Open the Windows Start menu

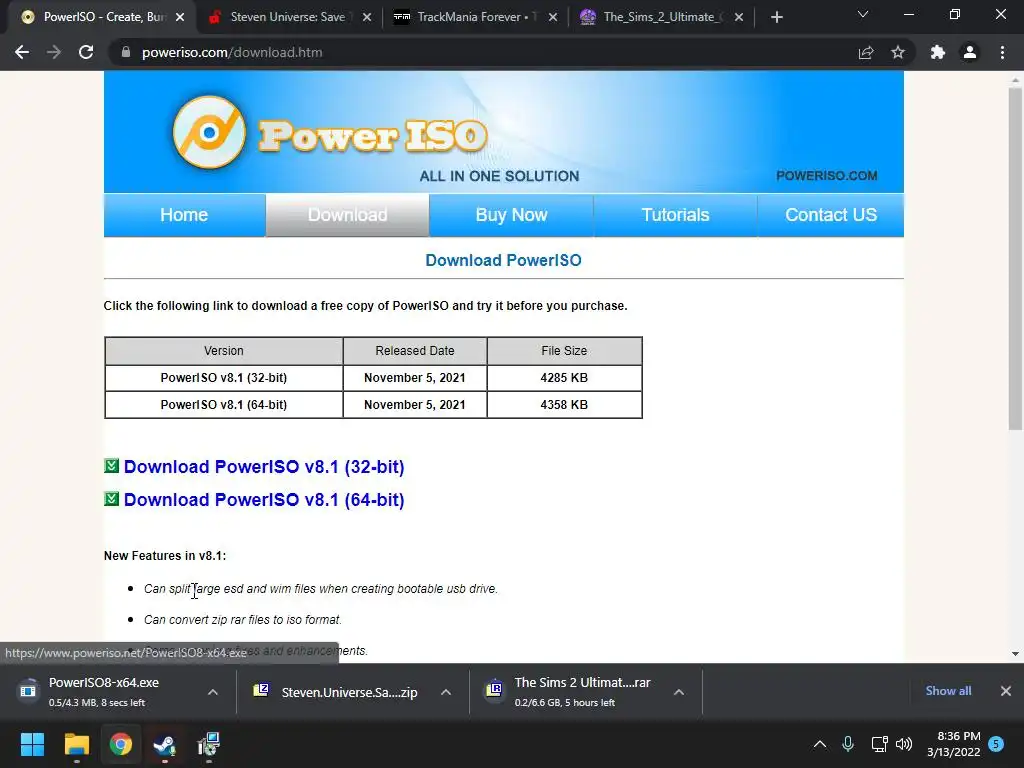pyautogui.click(x=32, y=744)
